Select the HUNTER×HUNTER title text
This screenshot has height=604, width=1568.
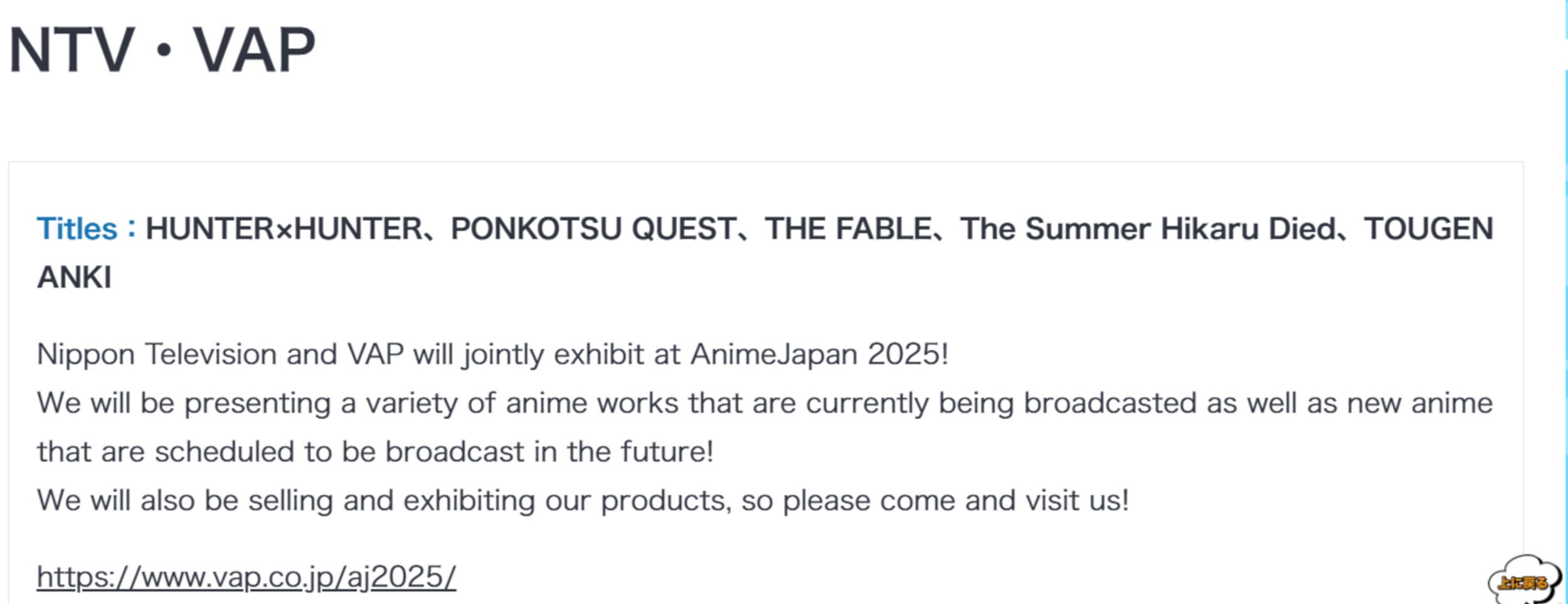pyautogui.click(x=284, y=229)
